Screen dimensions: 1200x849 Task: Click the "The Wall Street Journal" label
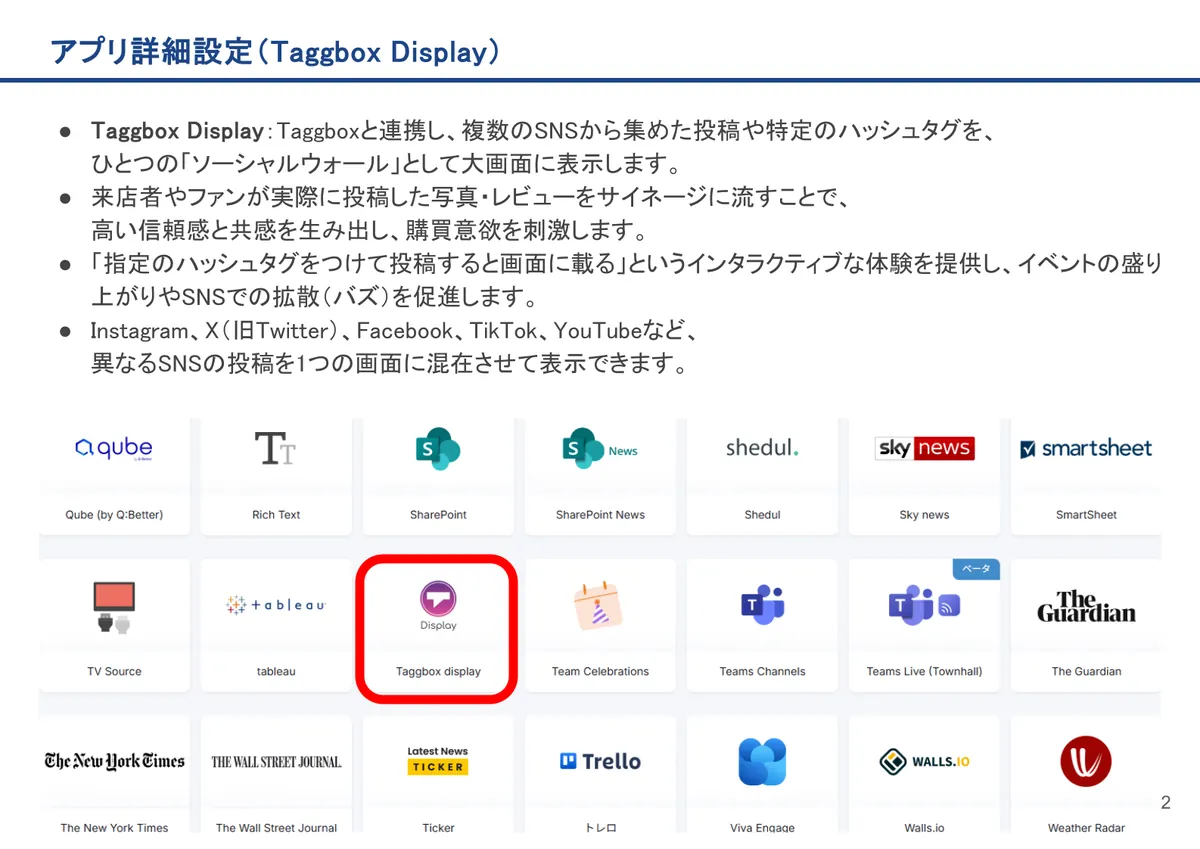(276, 828)
